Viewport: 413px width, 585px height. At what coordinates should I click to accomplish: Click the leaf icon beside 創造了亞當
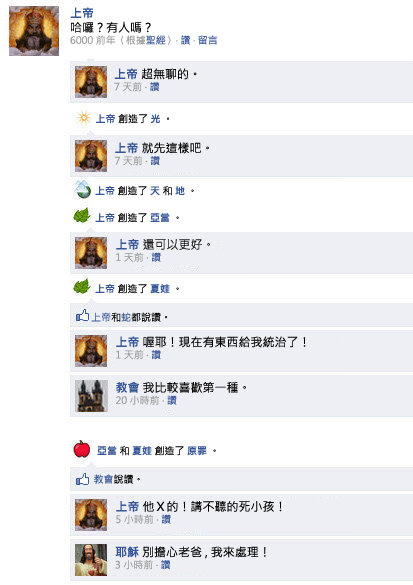[x=82, y=215]
